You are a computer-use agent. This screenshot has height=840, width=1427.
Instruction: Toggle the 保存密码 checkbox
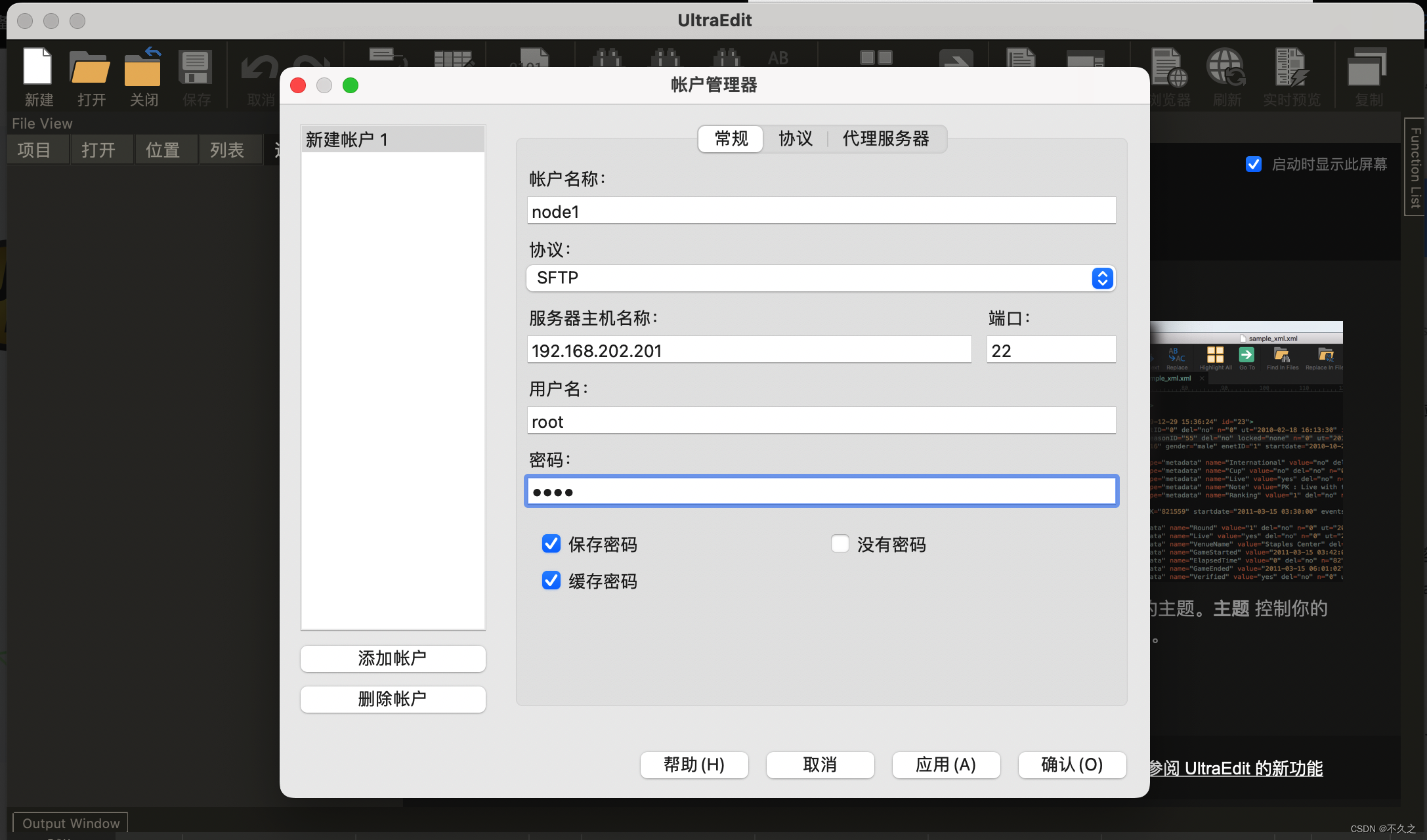[551, 543]
